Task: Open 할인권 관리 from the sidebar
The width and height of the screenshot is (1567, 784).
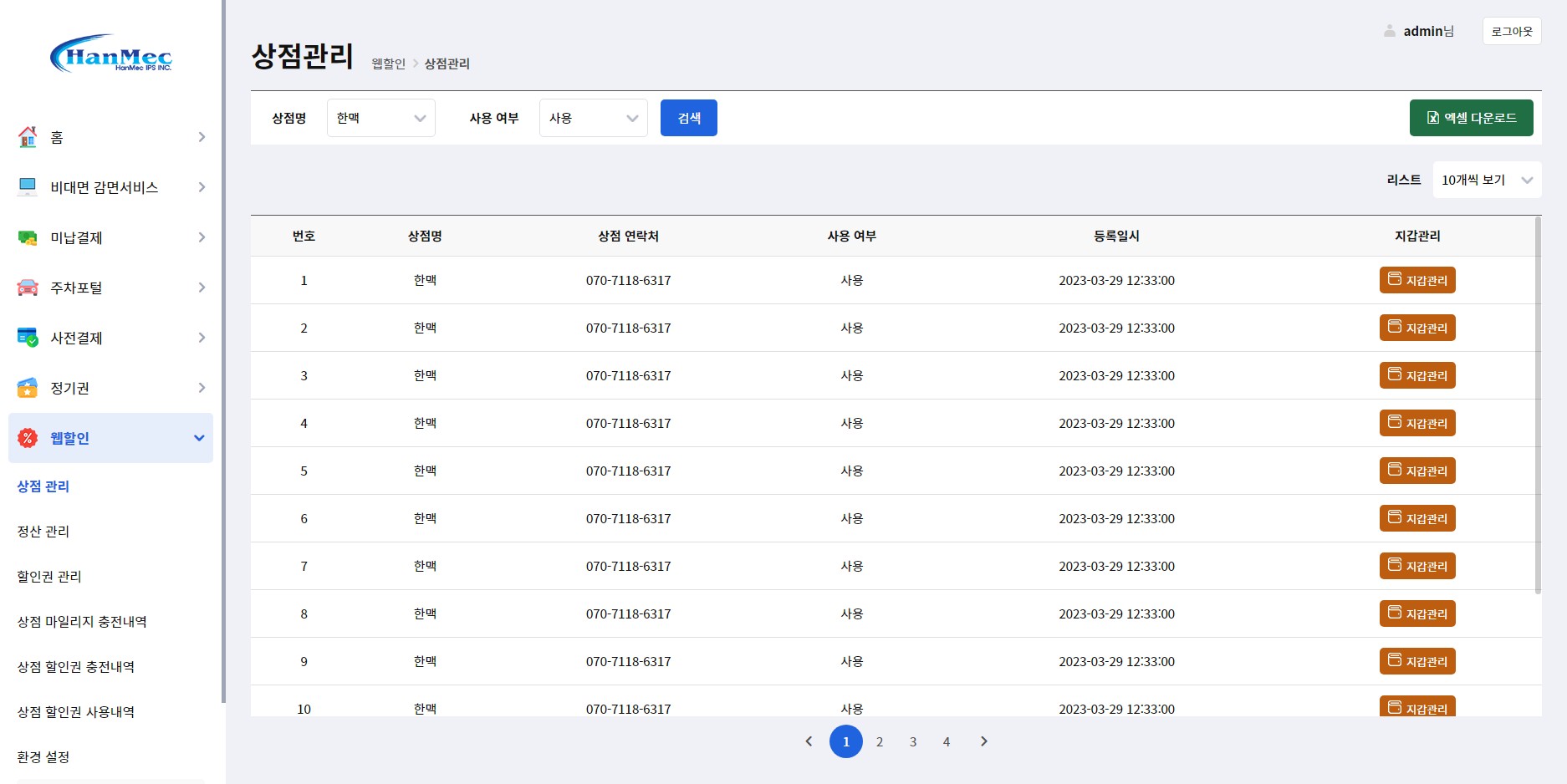Action: click(x=48, y=576)
